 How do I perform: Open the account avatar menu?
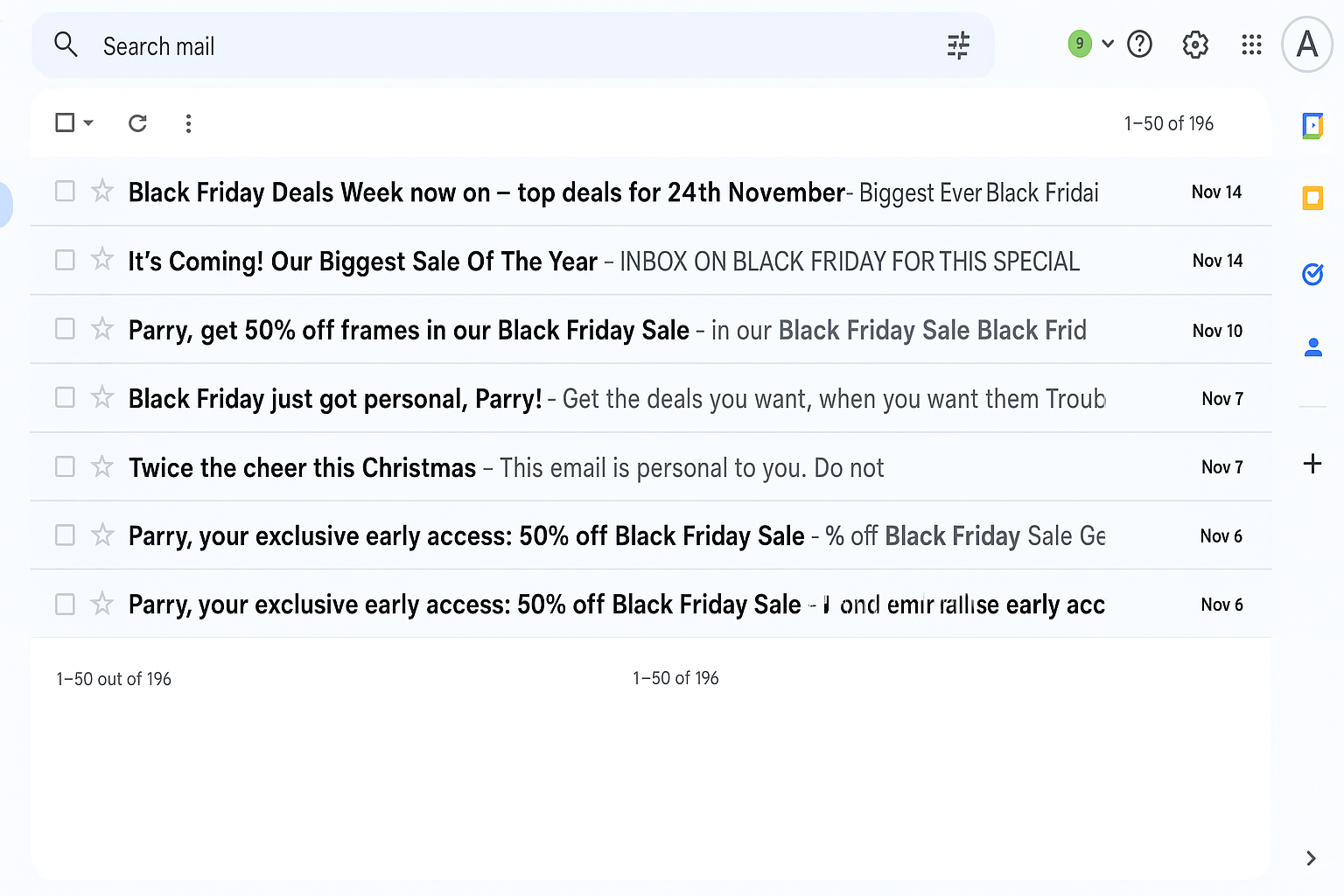[1306, 45]
